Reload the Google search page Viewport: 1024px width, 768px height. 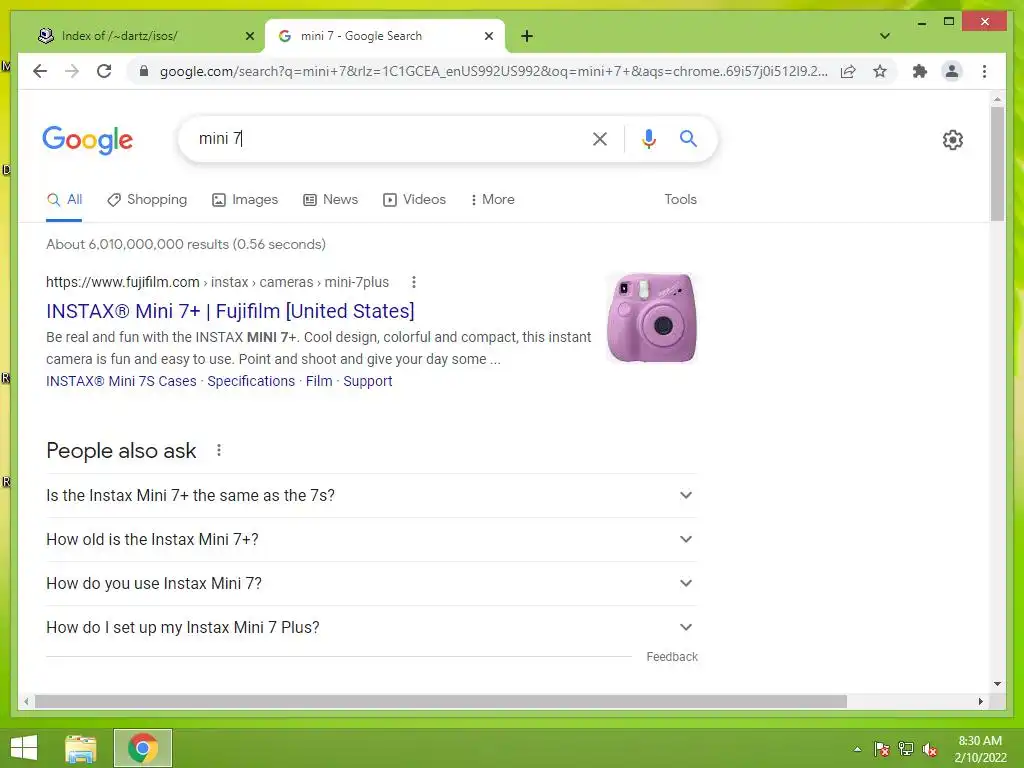tap(104, 71)
